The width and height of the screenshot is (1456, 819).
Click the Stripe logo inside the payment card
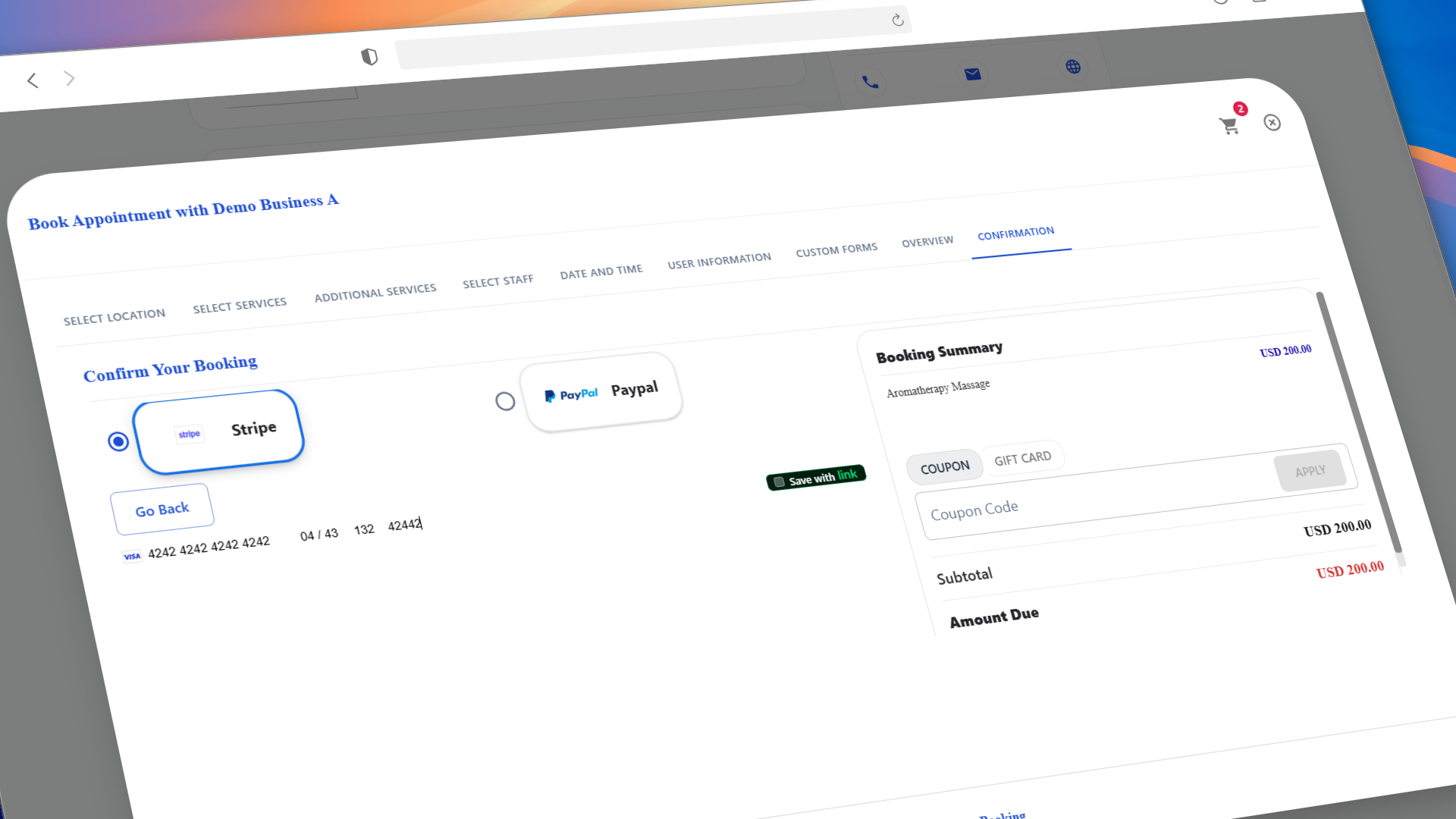[190, 433]
